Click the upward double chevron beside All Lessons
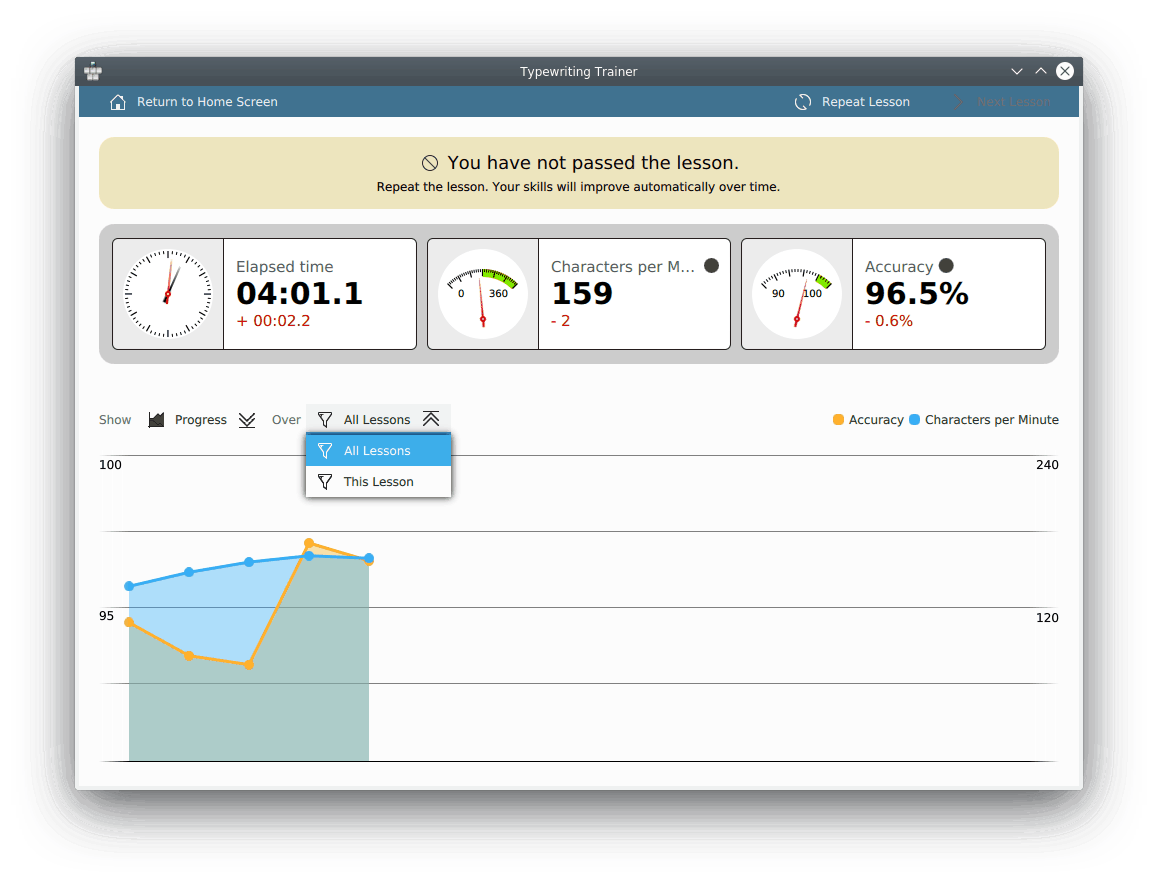The height and width of the screenshot is (883, 1158). (x=431, y=419)
